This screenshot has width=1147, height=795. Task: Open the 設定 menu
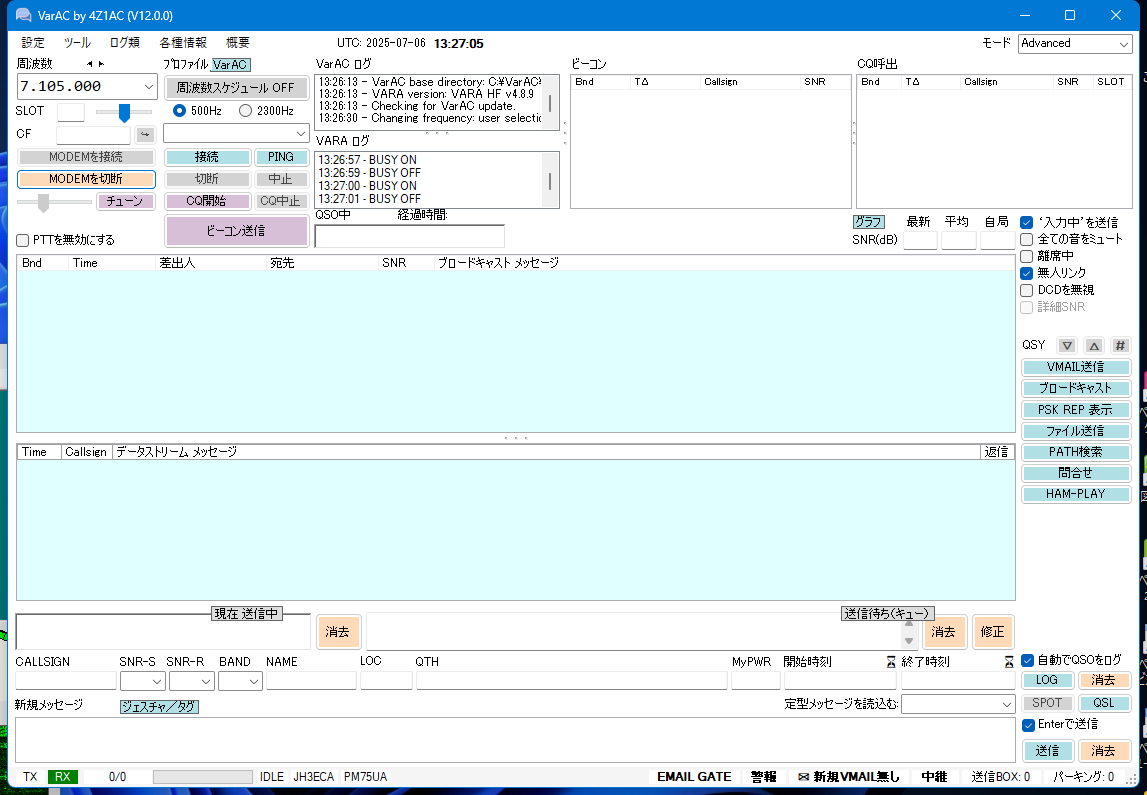(x=33, y=43)
